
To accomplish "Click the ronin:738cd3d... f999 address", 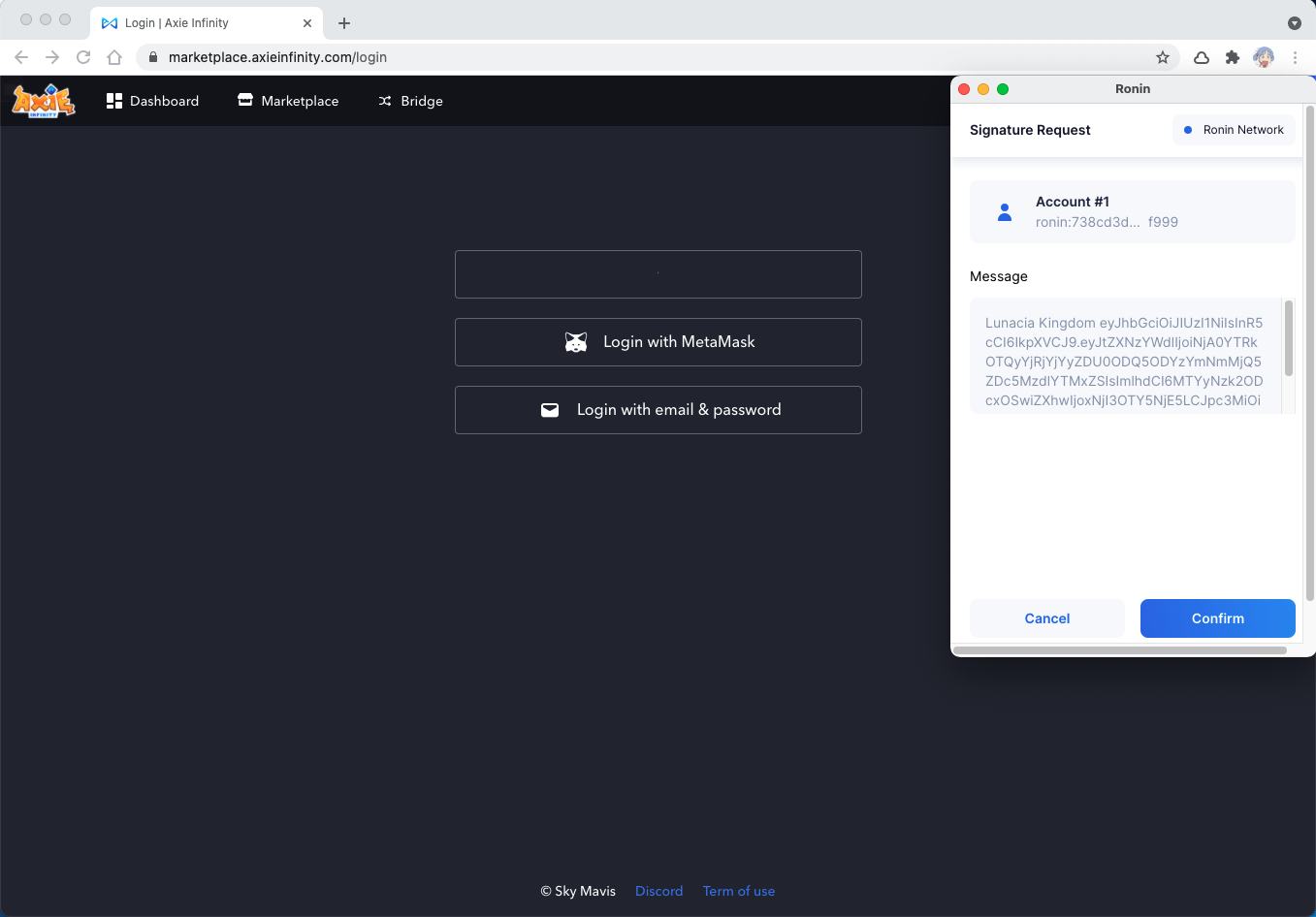I will [x=1107, y=222].
